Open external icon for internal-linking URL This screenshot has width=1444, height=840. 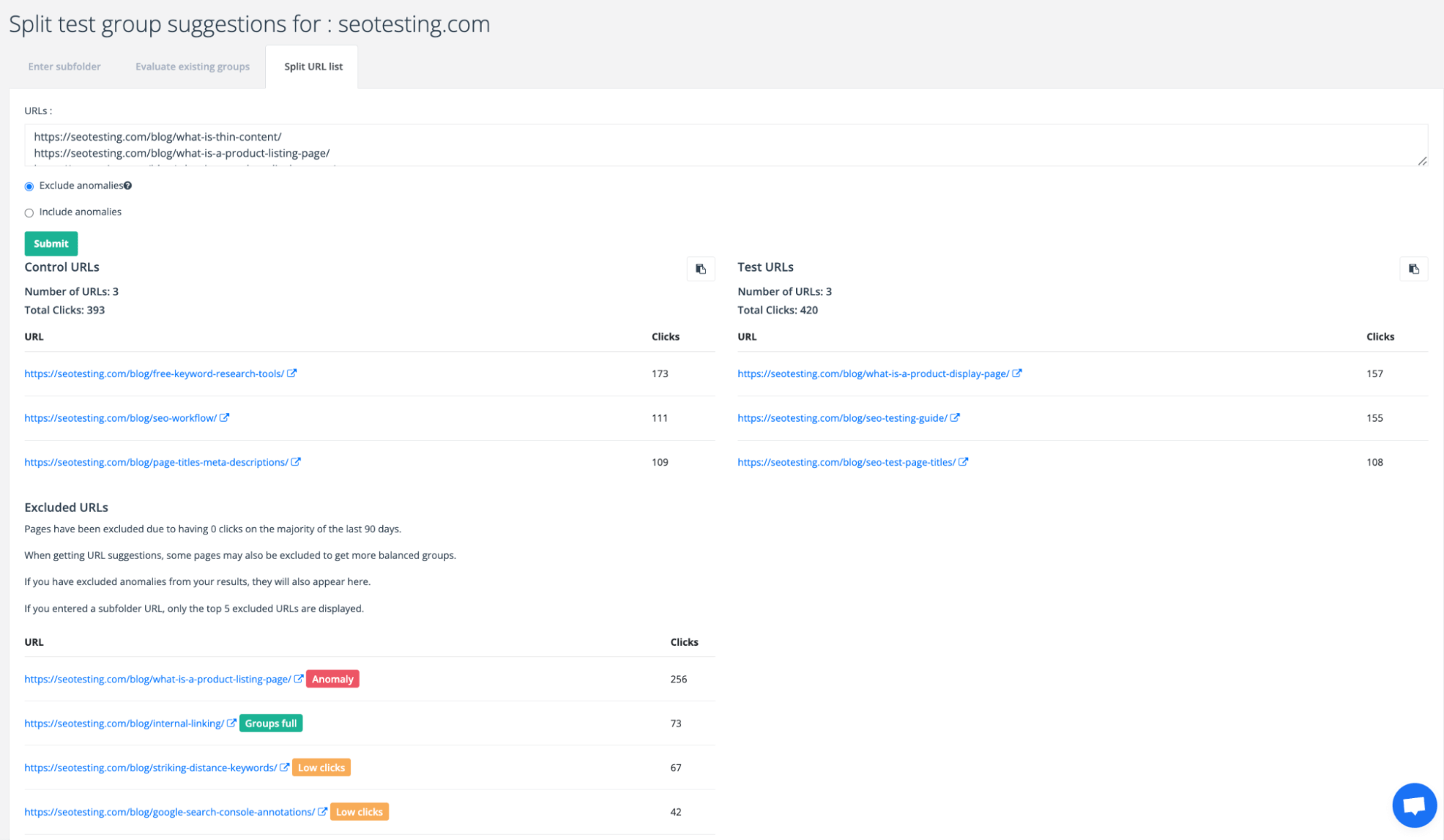(231, 723)
